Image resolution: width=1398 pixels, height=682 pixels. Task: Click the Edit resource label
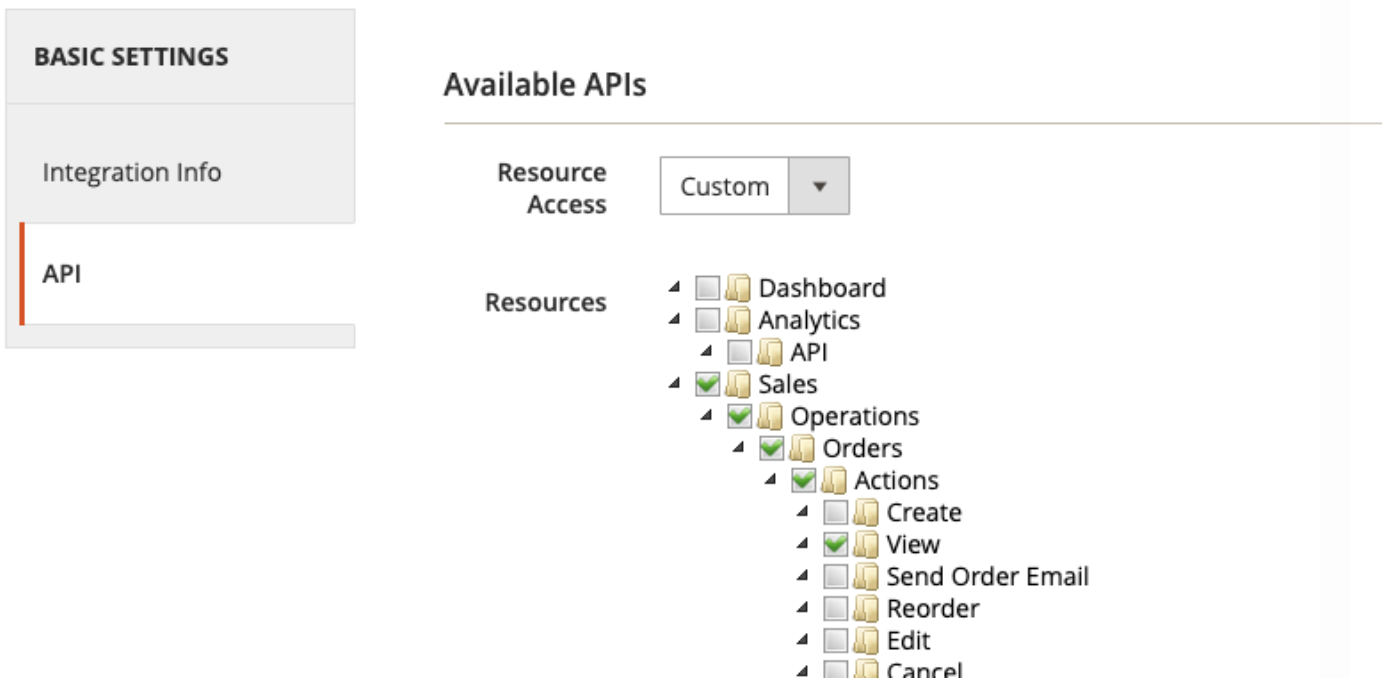click(908, 641)
